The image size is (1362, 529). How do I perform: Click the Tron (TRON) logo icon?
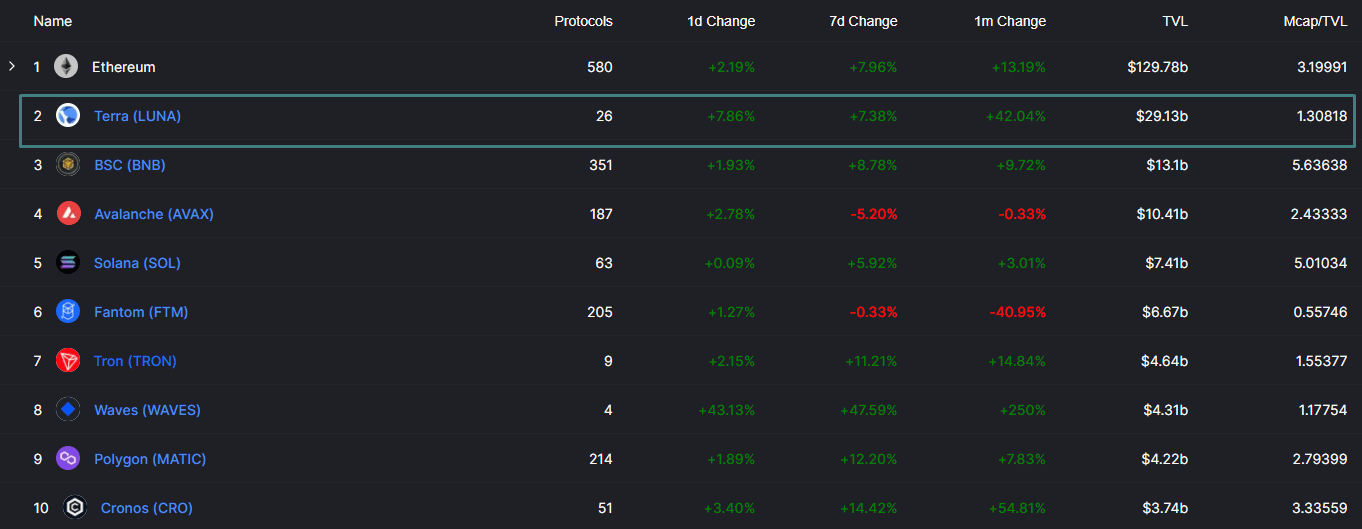click(68, 361)
